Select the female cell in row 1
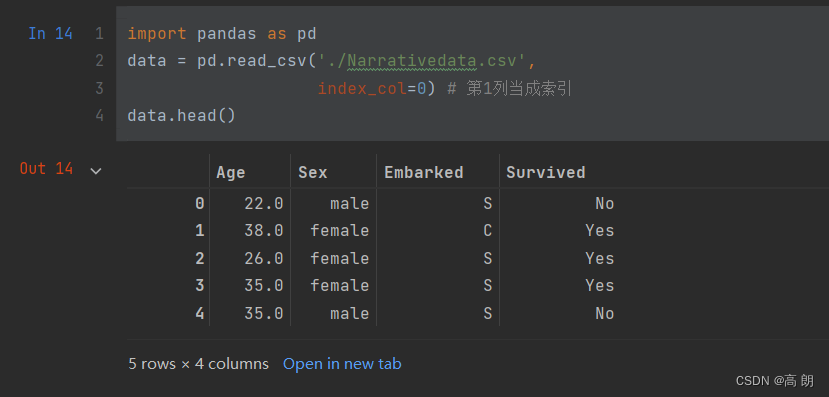Viewport: 829px width, 397px height. coord(340,231)
